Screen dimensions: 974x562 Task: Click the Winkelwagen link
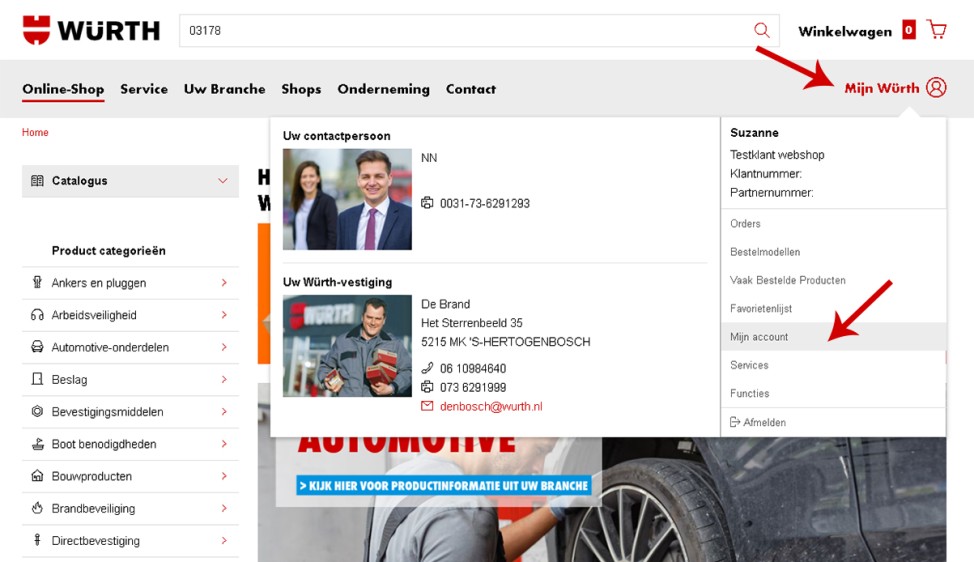point(845,31)
